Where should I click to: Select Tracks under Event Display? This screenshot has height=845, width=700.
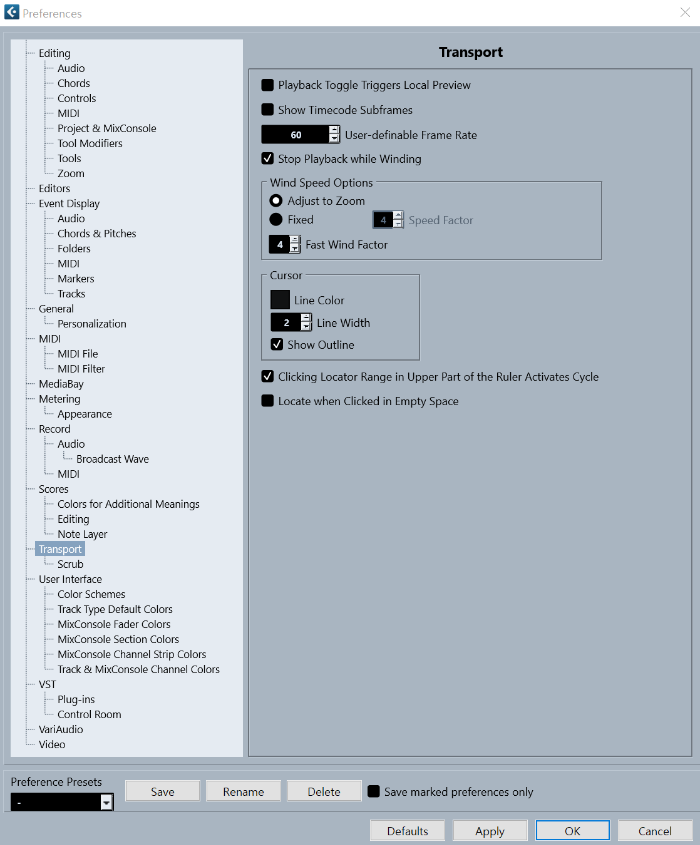point(71,294)
